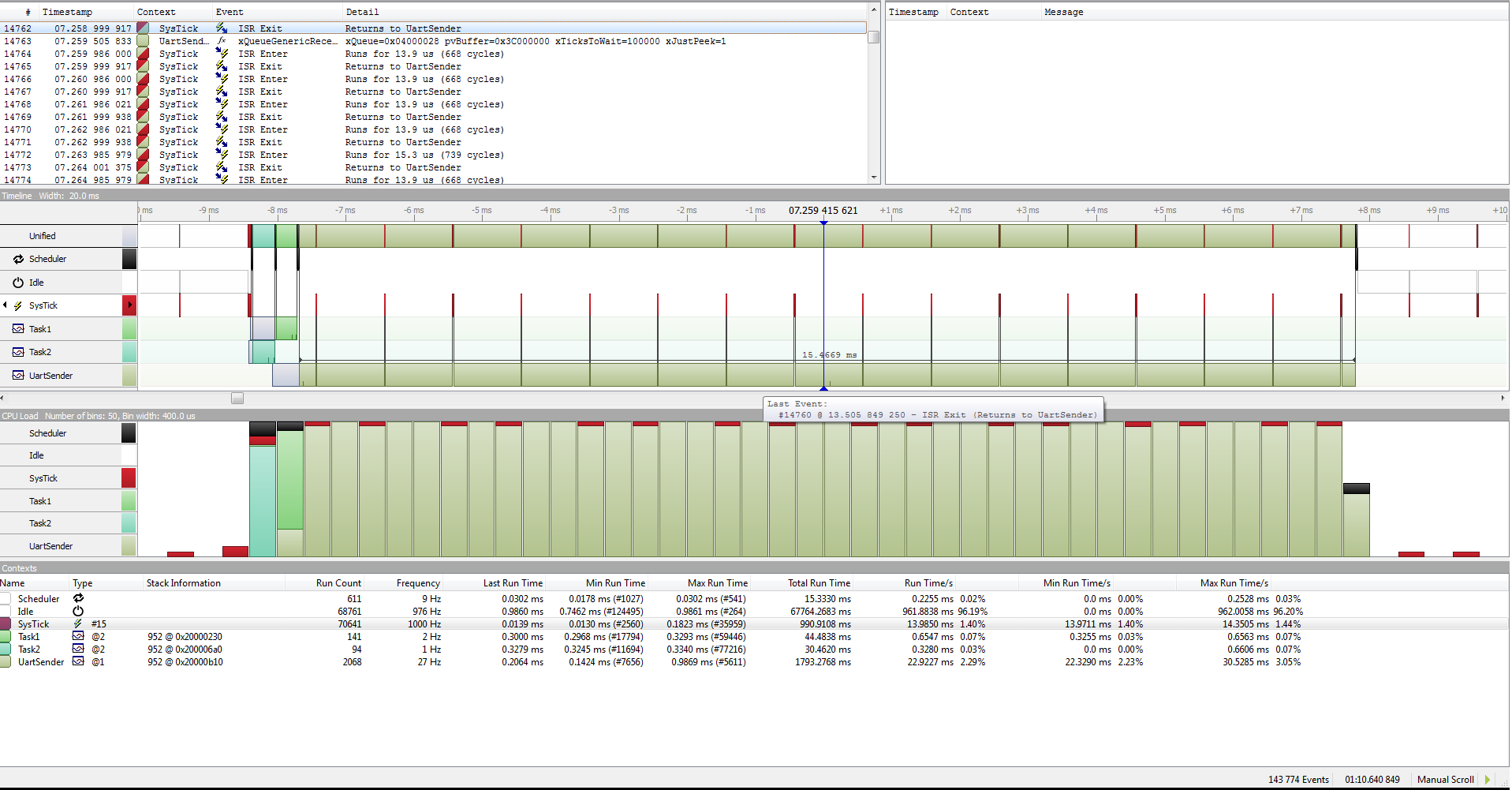The height and width of the screenshot is (790, 1512).
Task: Click the event list scroll-down arrow
Action: pos(874,178)
